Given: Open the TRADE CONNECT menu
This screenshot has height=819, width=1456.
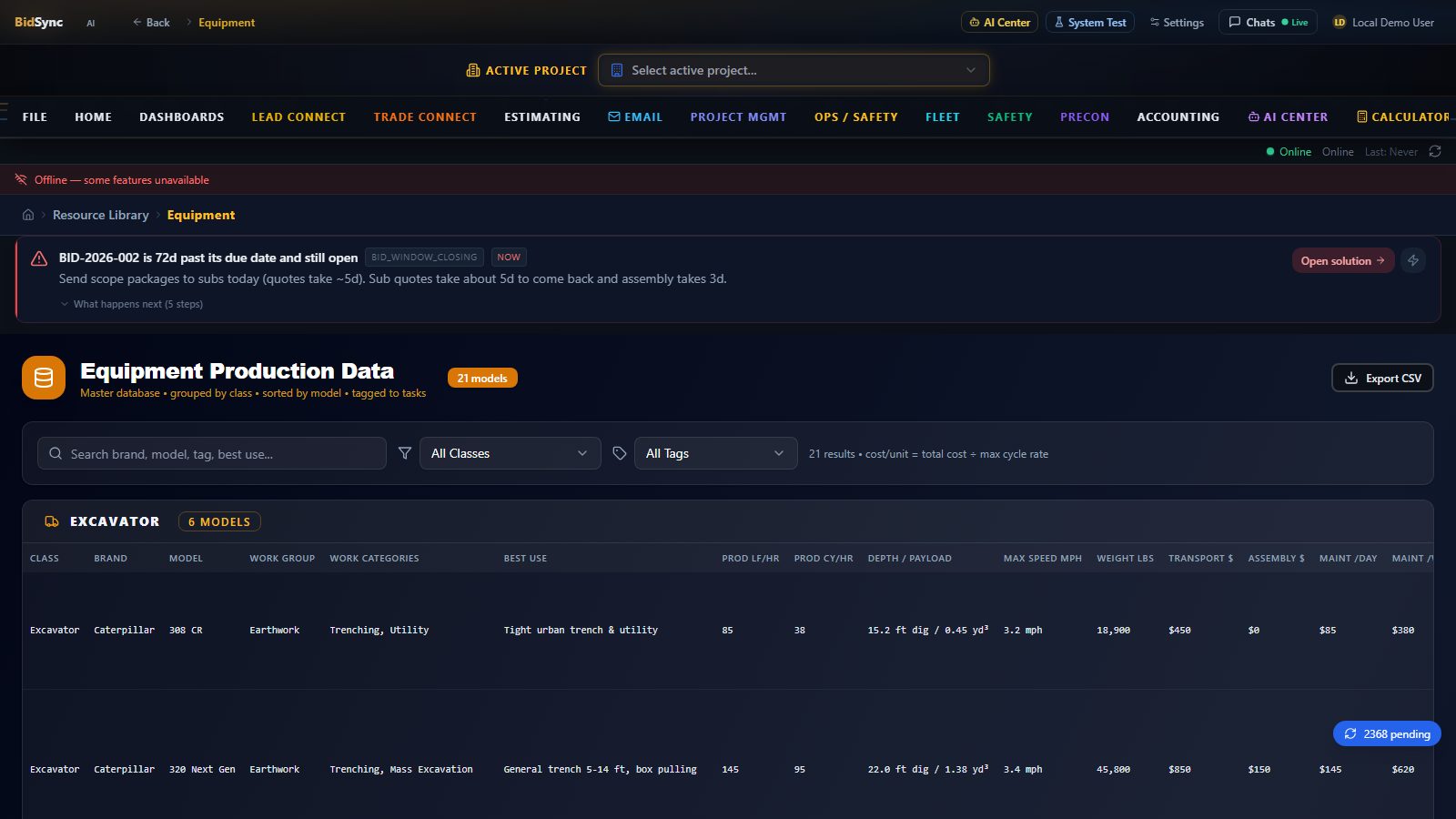Looking at the screenshot, I should [425, 116].
